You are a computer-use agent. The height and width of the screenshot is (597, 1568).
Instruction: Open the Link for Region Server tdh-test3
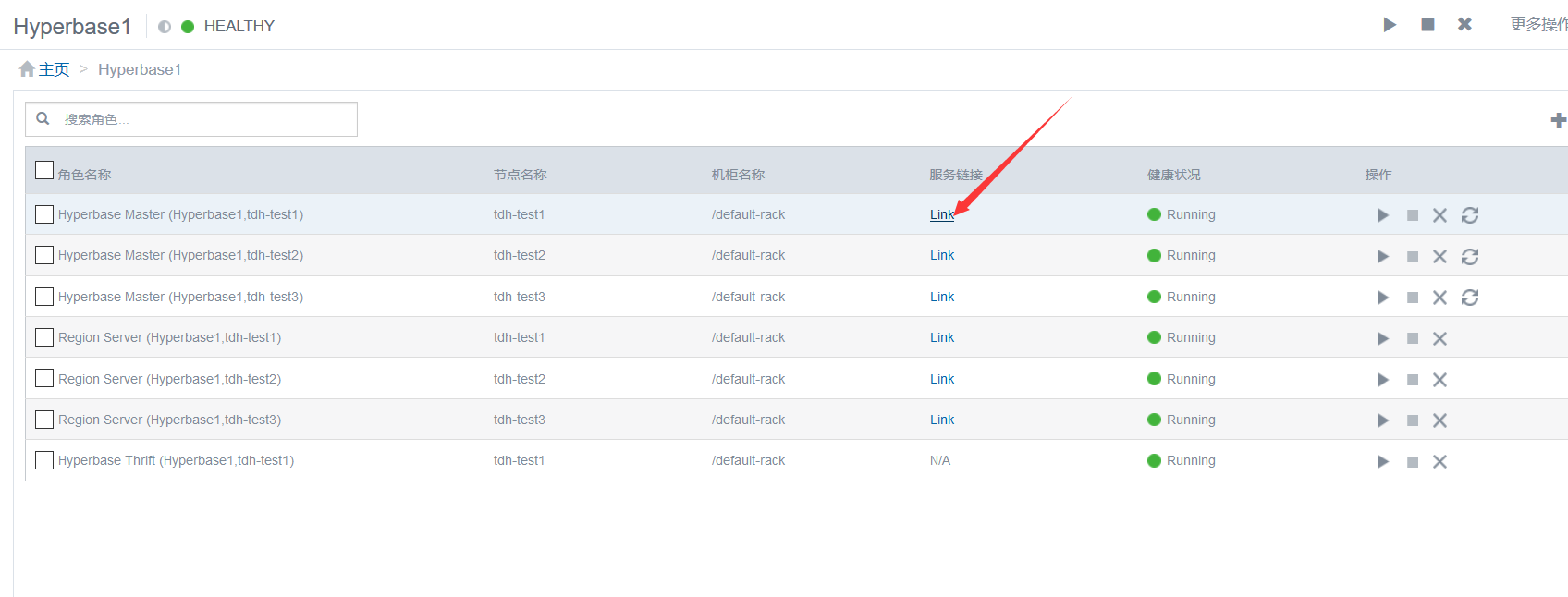[x=941, y=420]
